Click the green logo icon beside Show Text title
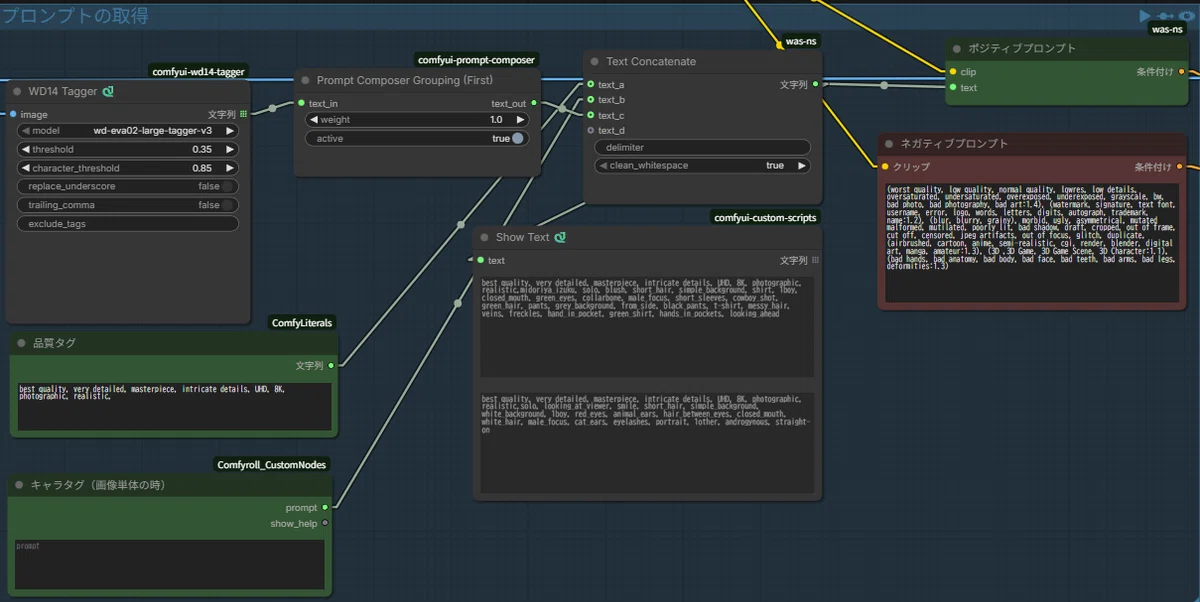This screenshot has height=602, width=1200. click(x=560, y=237)
